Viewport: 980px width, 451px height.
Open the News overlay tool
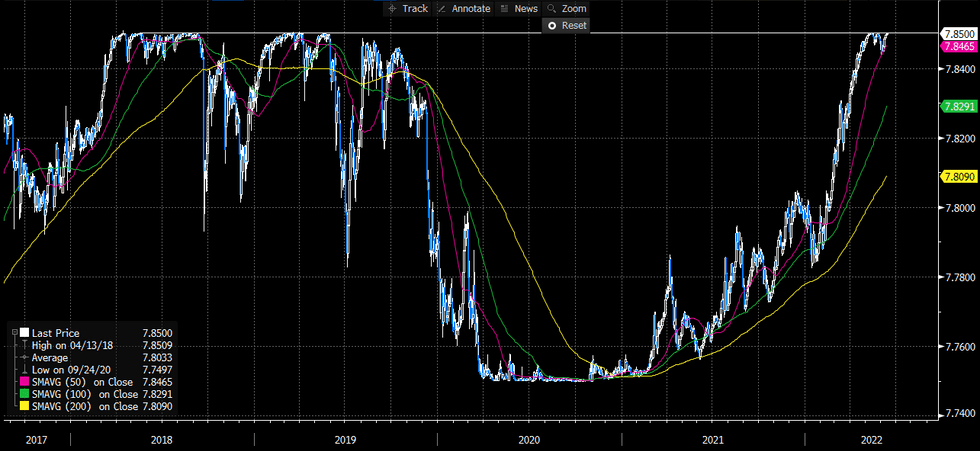click(x=519, y=8)
